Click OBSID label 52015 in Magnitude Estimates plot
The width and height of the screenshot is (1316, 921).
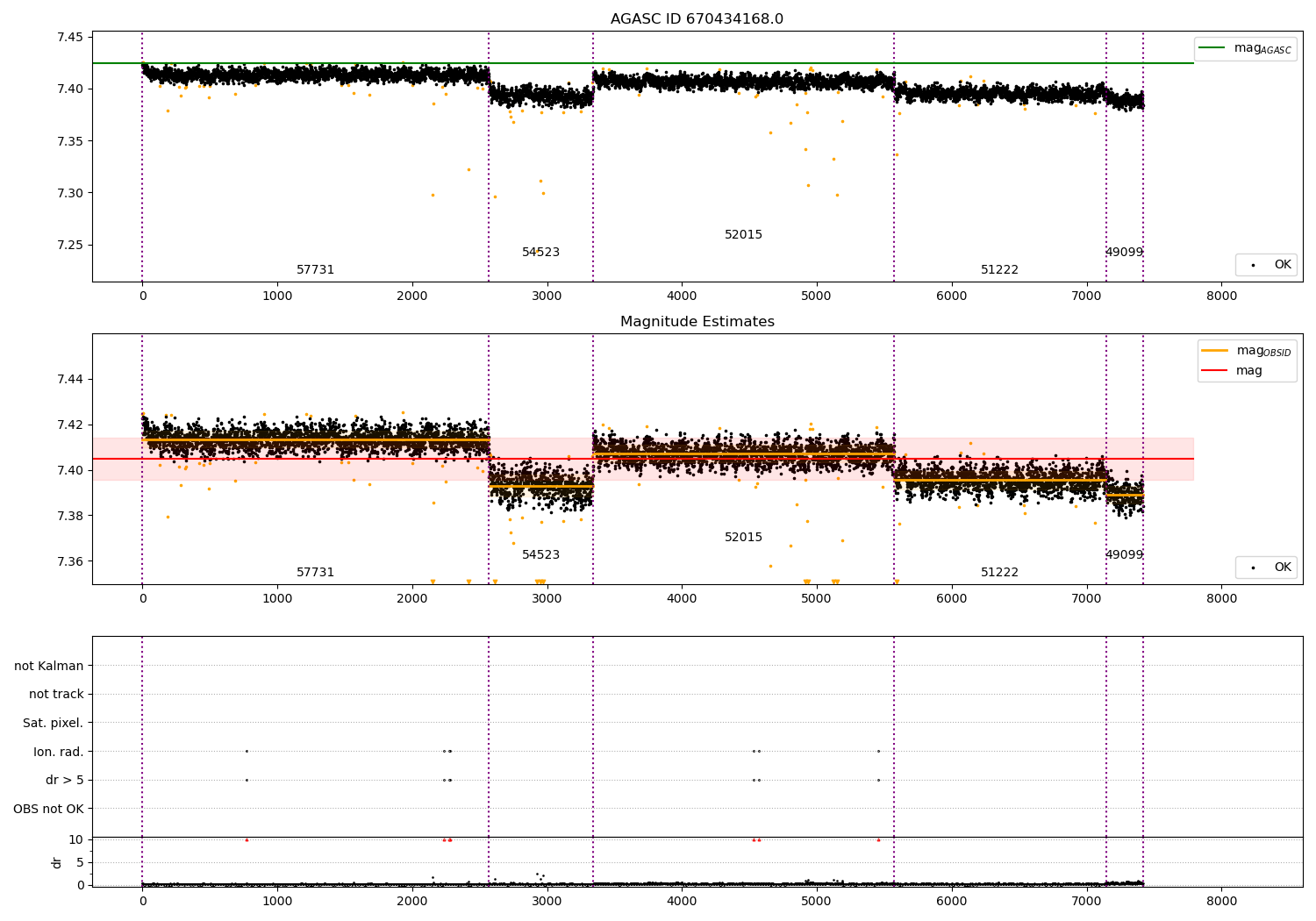coord(743,537)
